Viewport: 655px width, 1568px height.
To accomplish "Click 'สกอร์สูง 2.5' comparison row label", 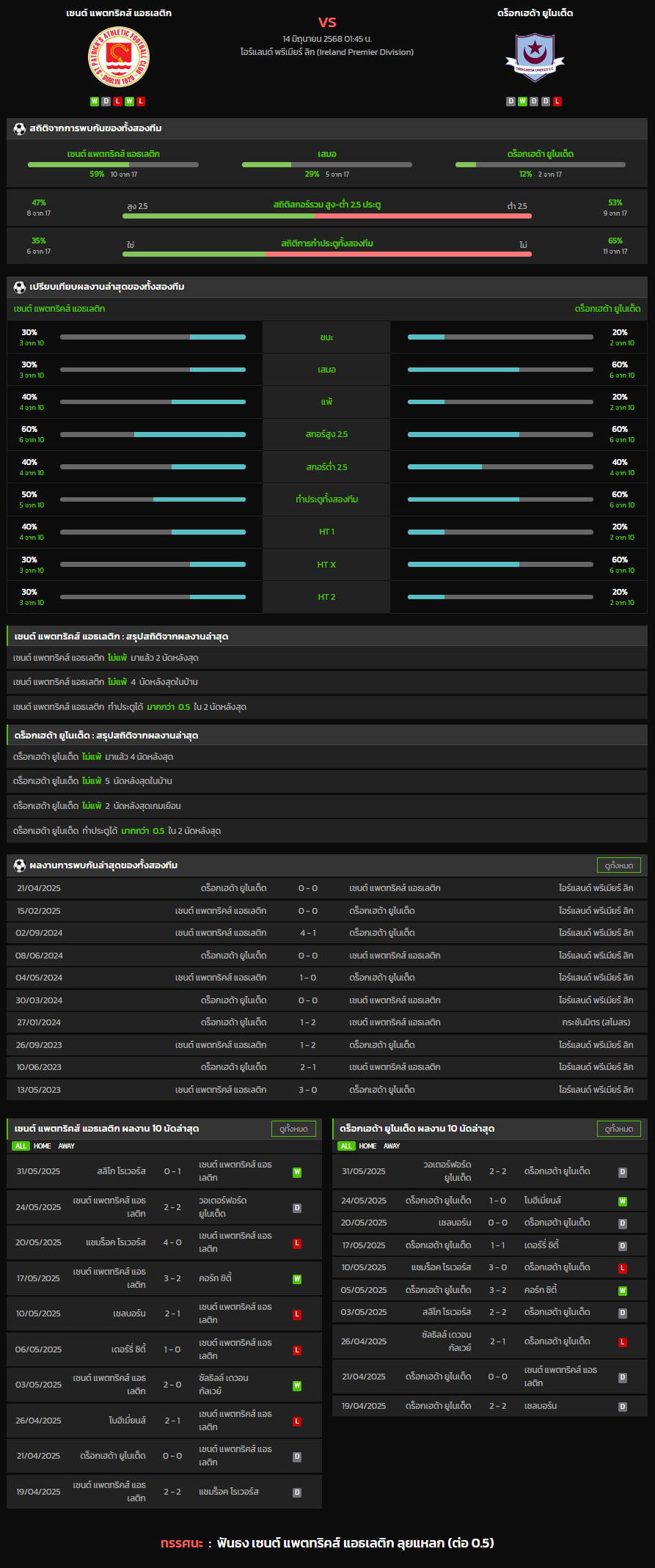I will coord(327,435).
